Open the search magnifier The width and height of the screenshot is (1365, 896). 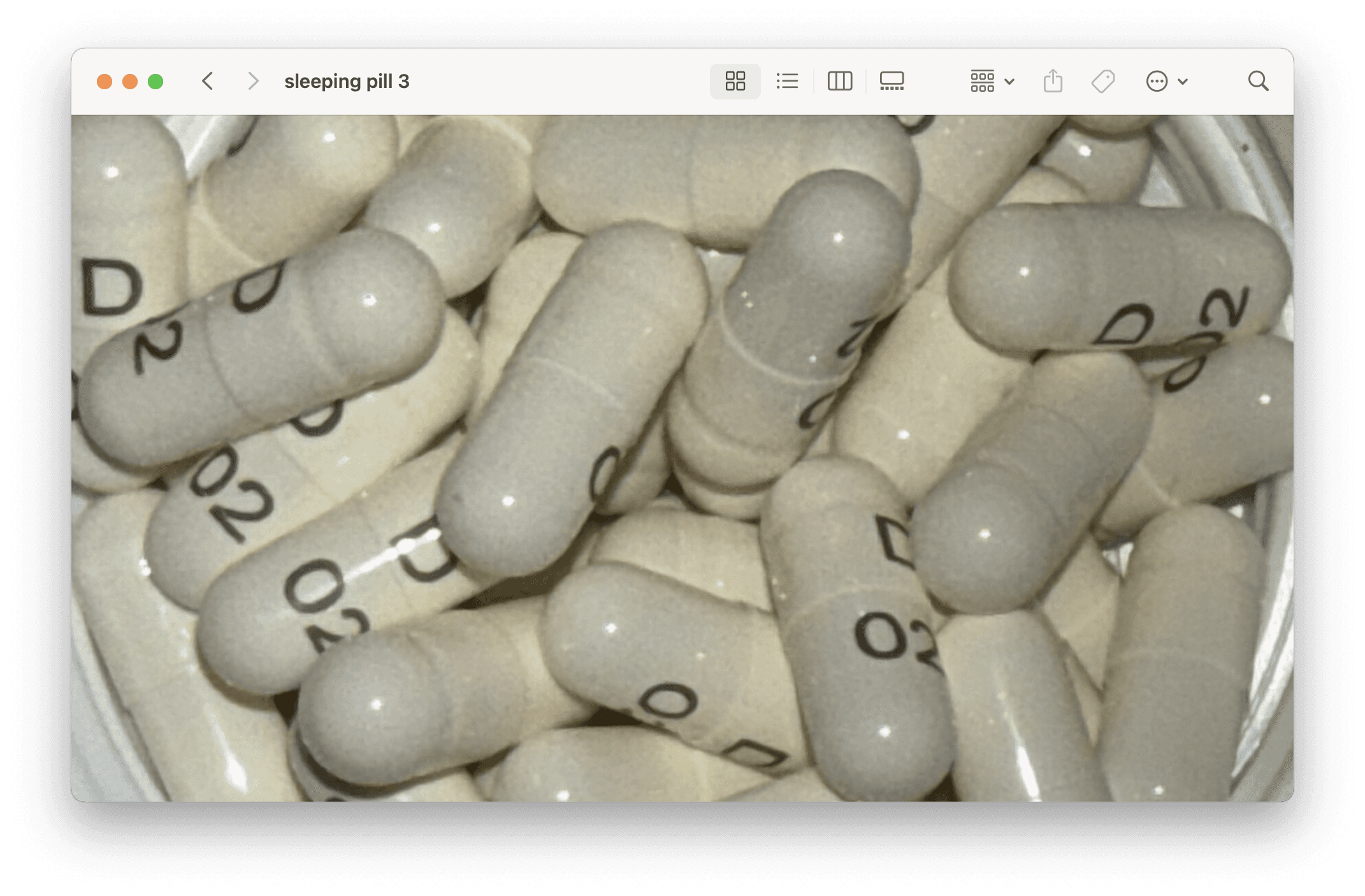1258,82
